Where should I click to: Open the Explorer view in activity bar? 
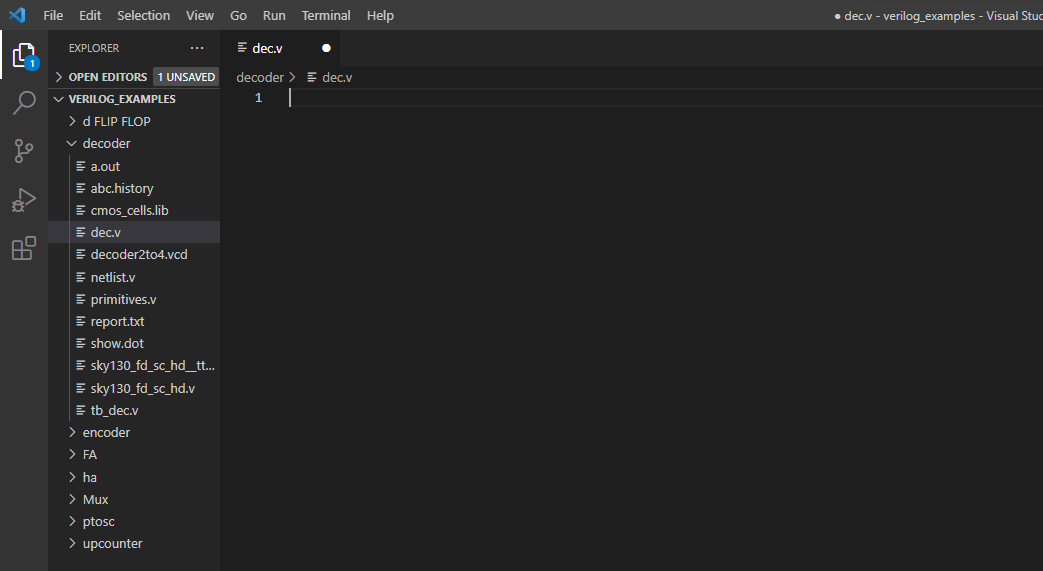coord(24,55)
